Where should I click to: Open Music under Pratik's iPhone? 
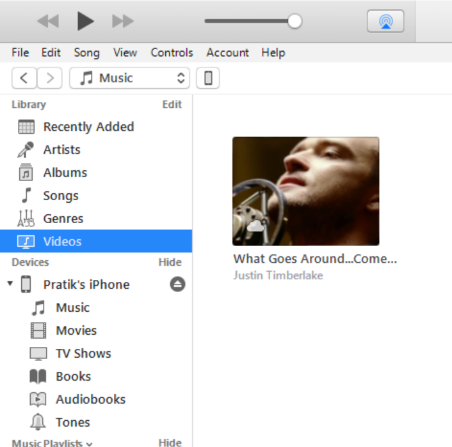pos(73,308)
